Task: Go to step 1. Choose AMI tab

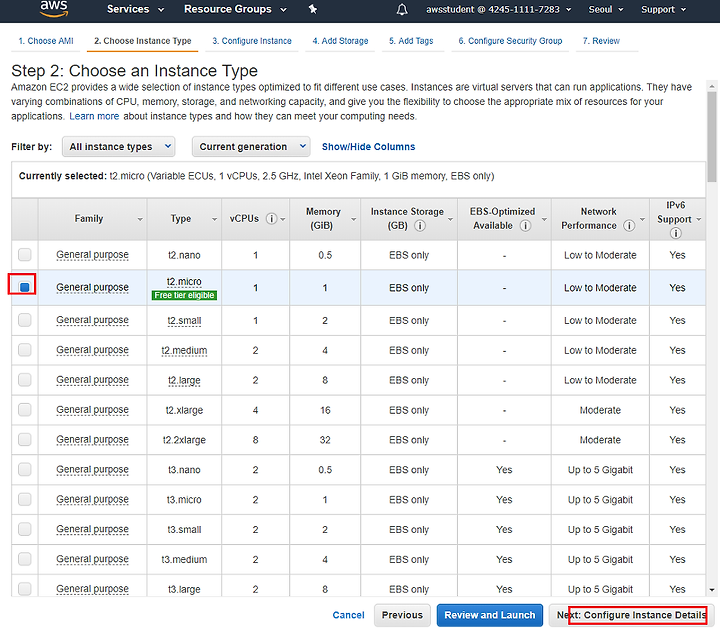Action: [46, 41]
